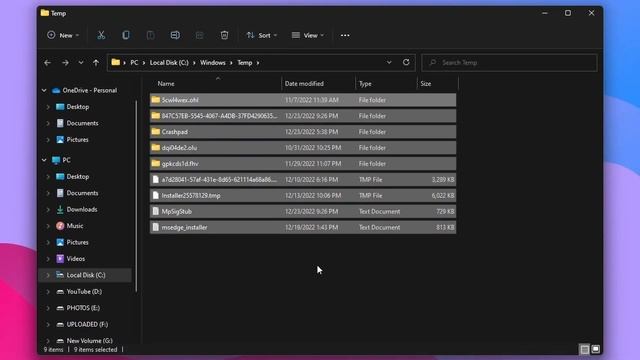The height and width of the screenshot is (360, 640).
Task: Select Desktop under OneDrive in sidebar
Action: point(78,107)
